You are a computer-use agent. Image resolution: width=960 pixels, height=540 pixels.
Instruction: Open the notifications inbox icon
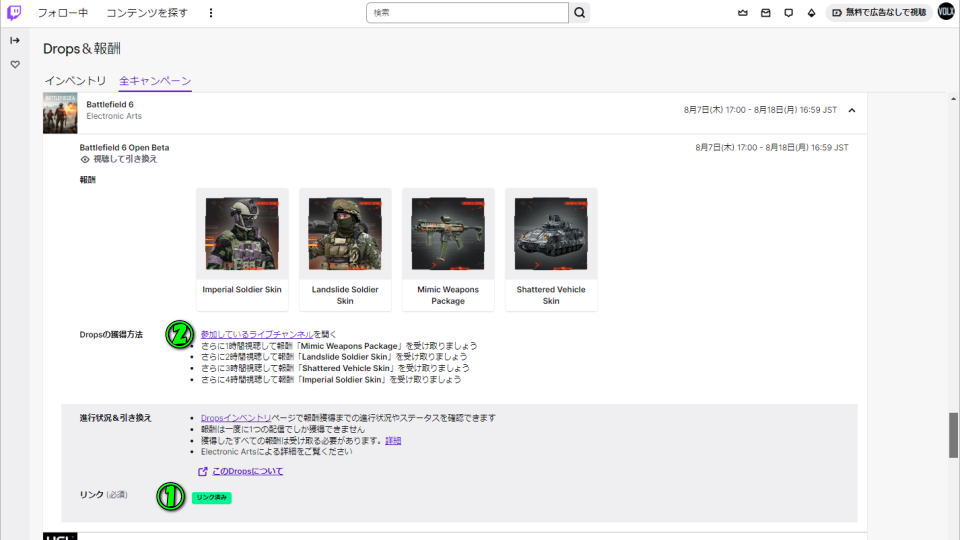click(765, 13)
